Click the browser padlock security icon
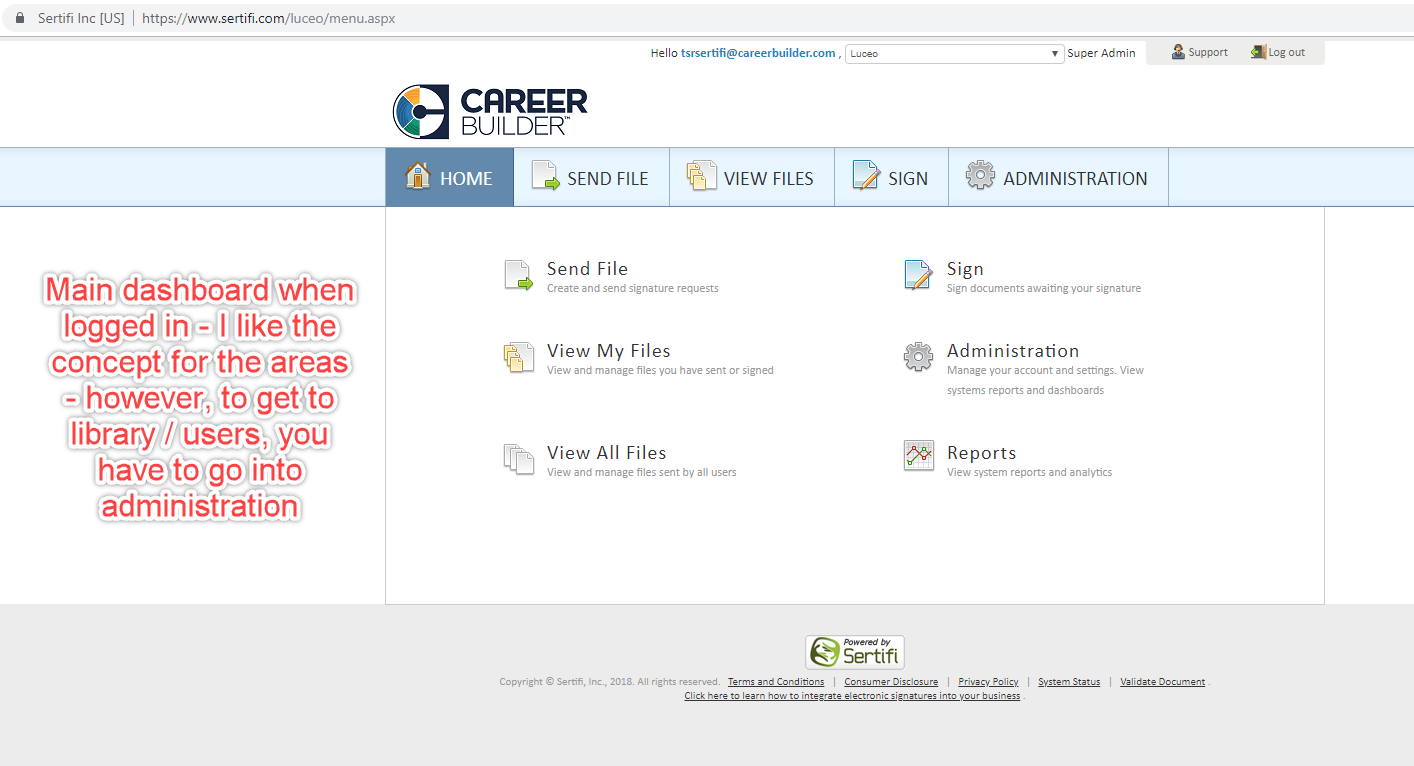Viewport: 1414px width, 766px height. pos(19,18)
